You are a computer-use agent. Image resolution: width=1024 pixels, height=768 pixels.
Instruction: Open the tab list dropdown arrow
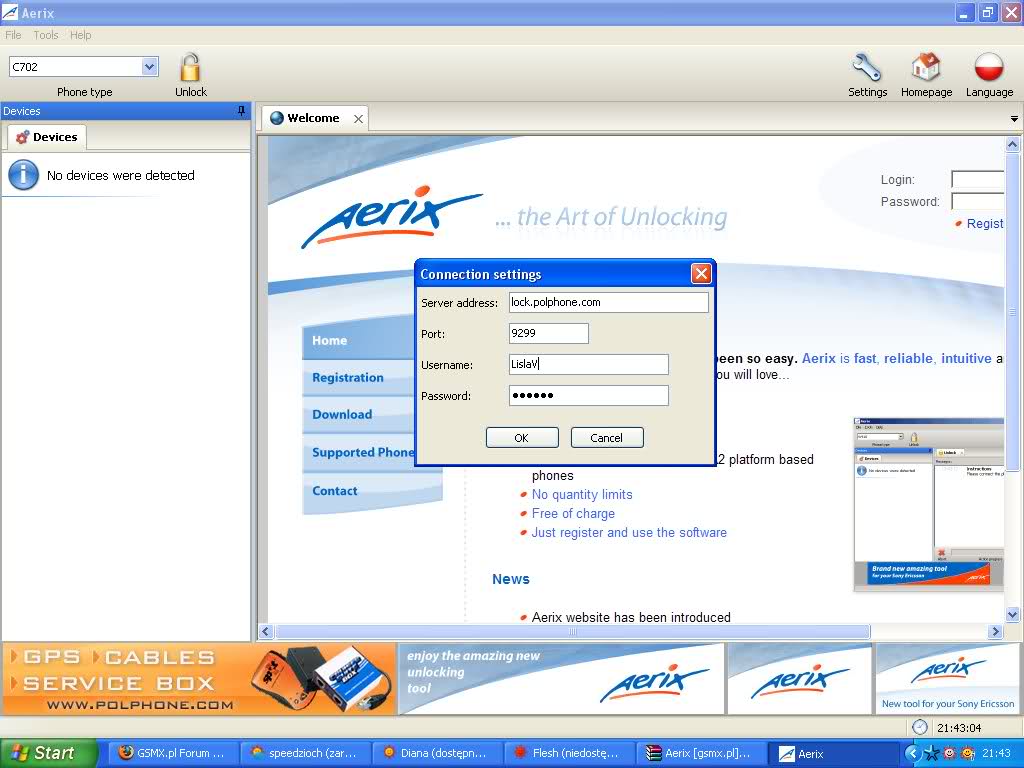click(x=1014, y=119)
